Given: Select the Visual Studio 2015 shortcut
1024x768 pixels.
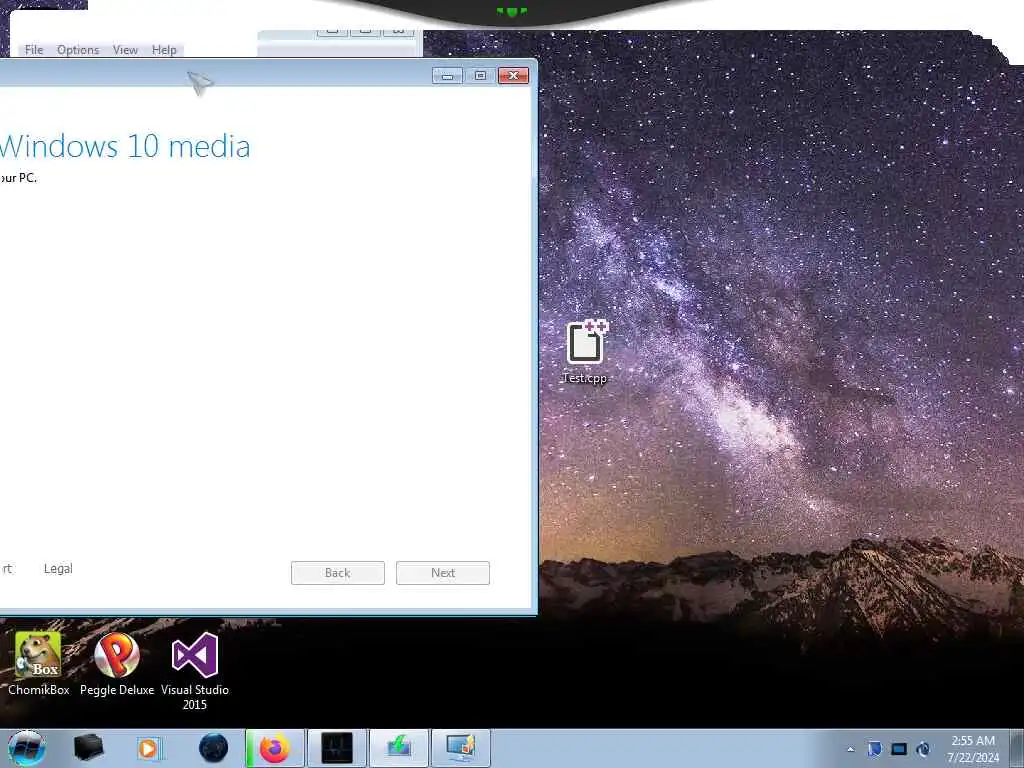Looking at the screenshot, I should [195, 671].
